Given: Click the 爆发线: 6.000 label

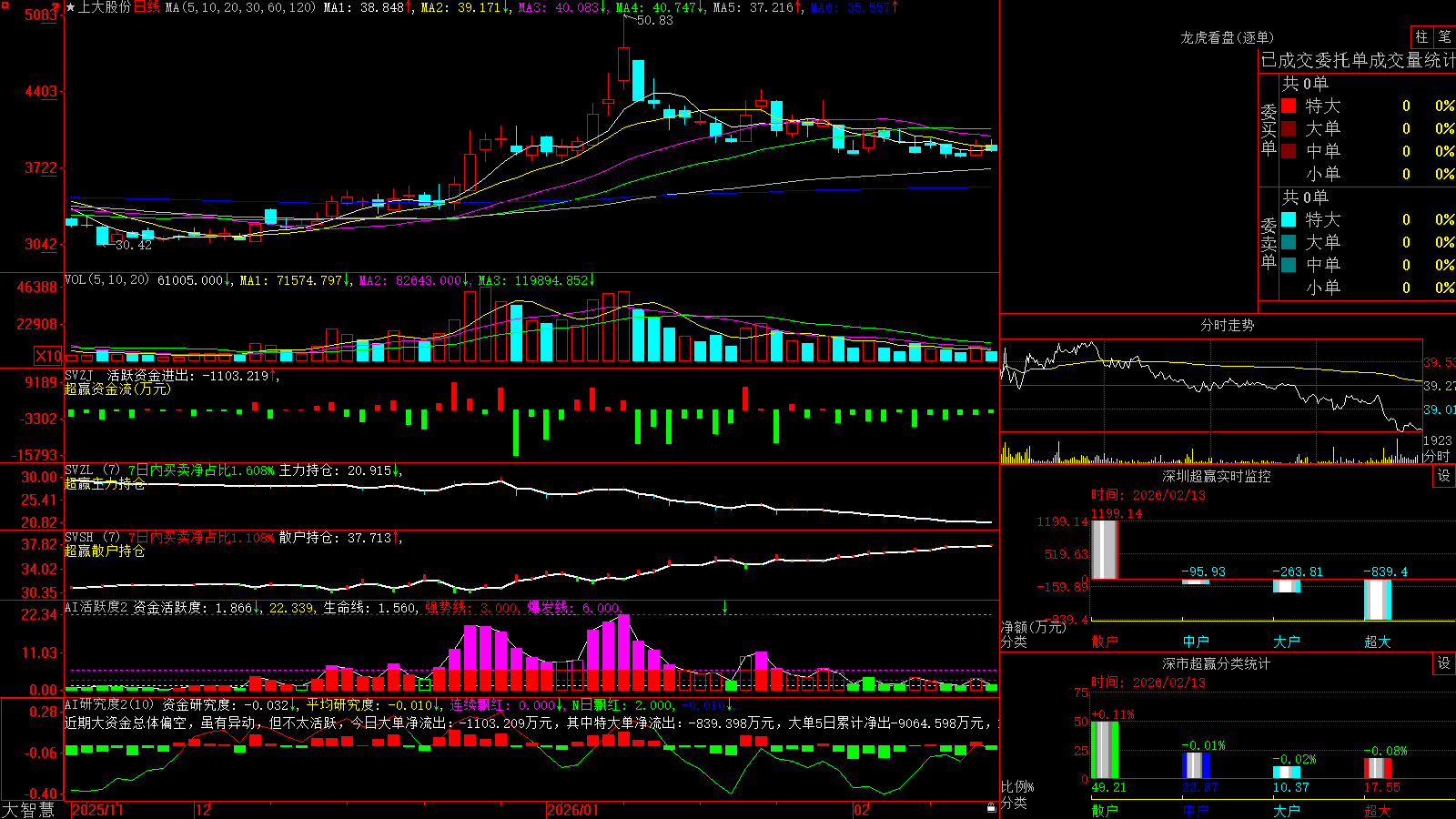Looking at the screenshot, I should [x=574, y=607].
